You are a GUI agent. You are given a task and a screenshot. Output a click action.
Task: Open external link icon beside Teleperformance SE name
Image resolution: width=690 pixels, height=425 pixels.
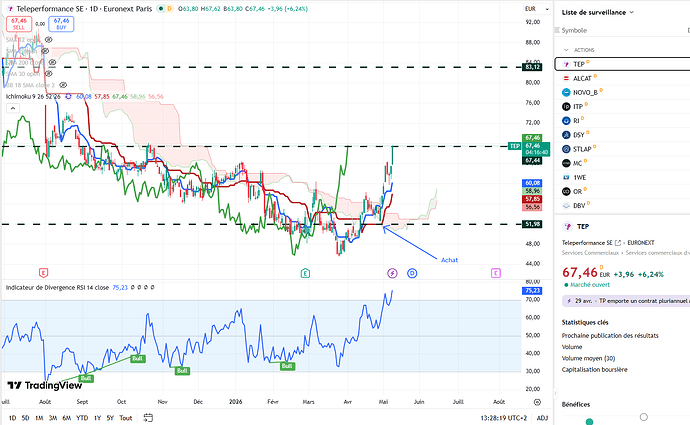click(618, 242)
